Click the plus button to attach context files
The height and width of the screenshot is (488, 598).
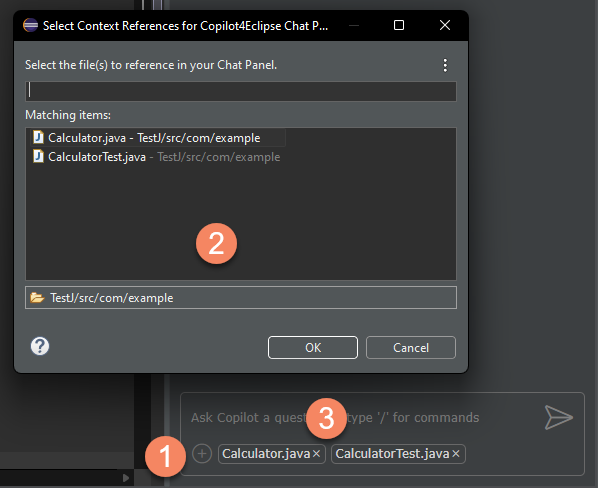[x=202, y=454]
